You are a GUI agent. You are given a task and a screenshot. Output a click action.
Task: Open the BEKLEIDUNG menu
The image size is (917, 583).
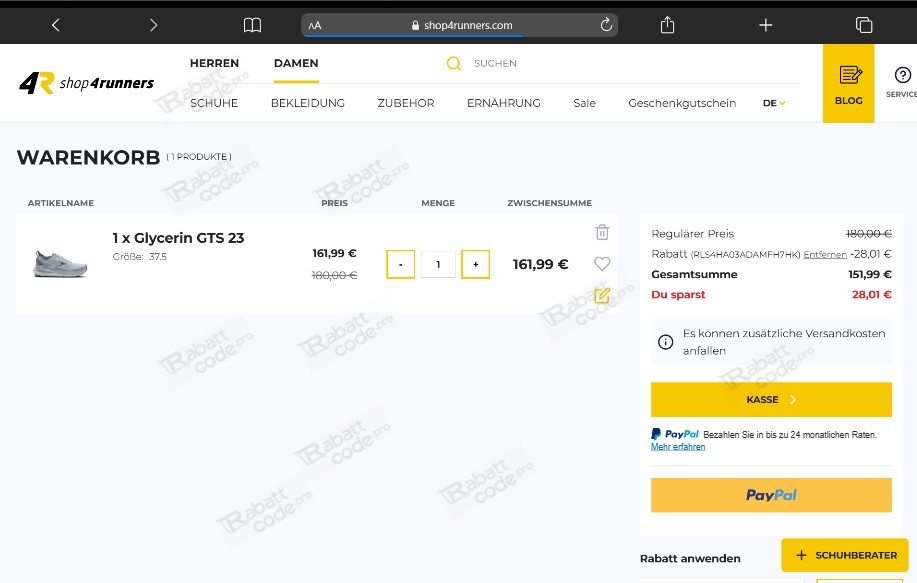tap(308, 103)
